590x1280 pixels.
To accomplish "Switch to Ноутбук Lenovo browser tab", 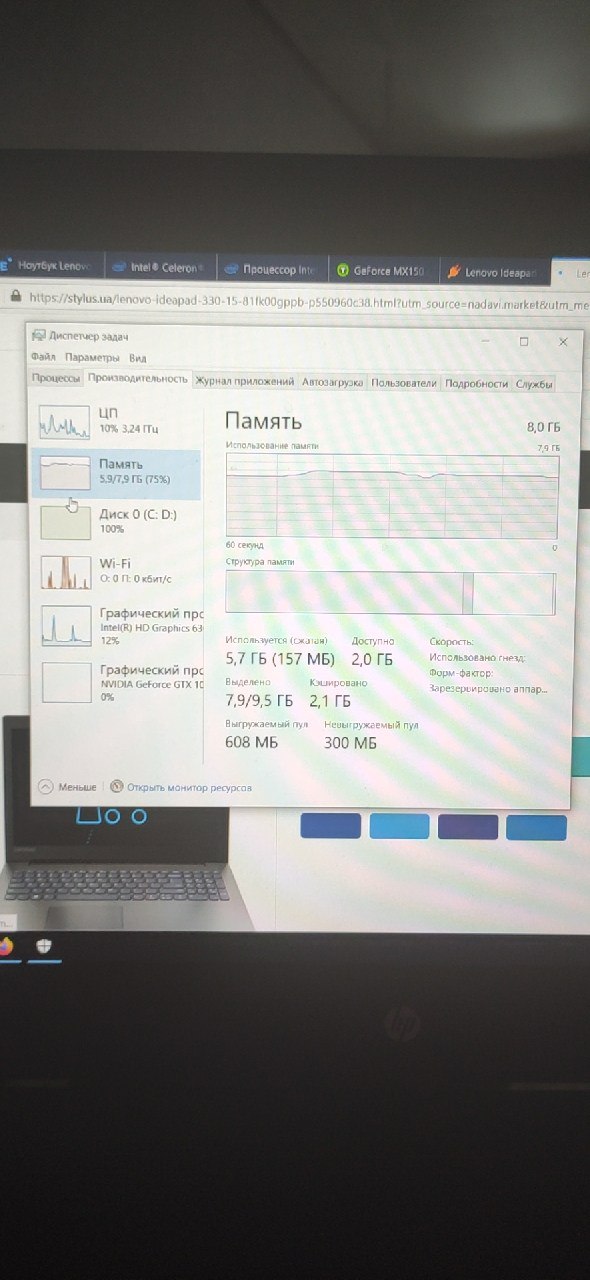I will 50,266.
